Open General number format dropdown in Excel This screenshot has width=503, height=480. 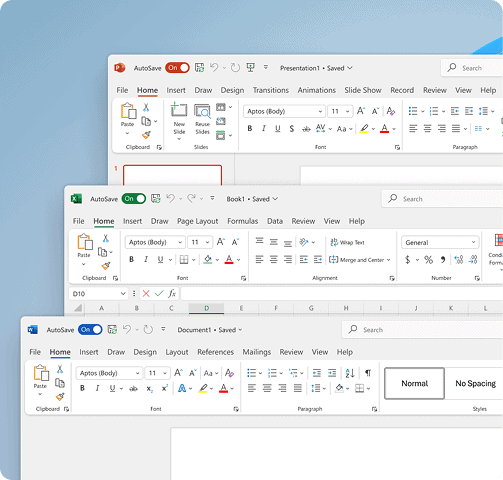pyautogui.click(x=473, y=242)
